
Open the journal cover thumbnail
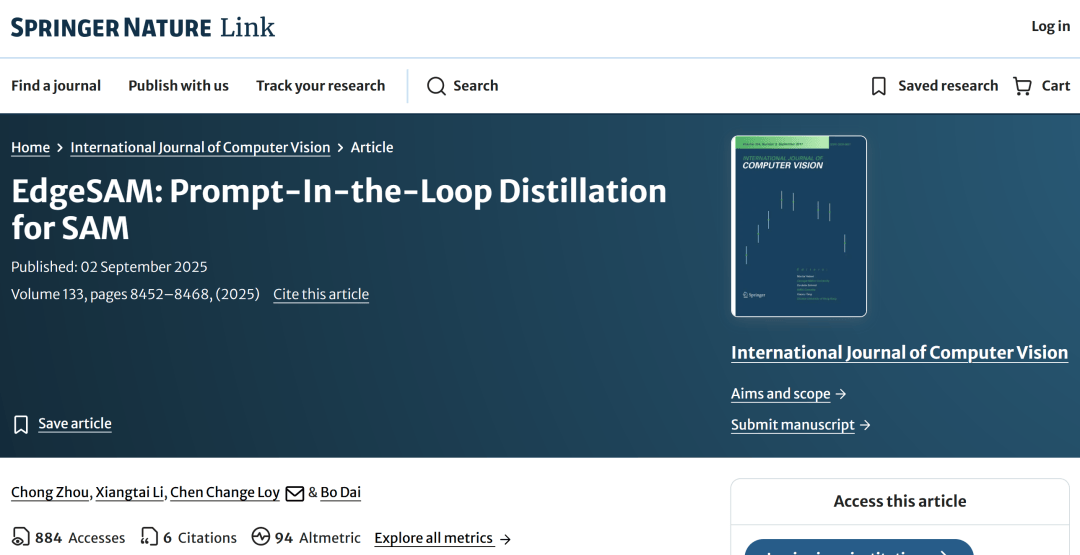tap(799, 227)
